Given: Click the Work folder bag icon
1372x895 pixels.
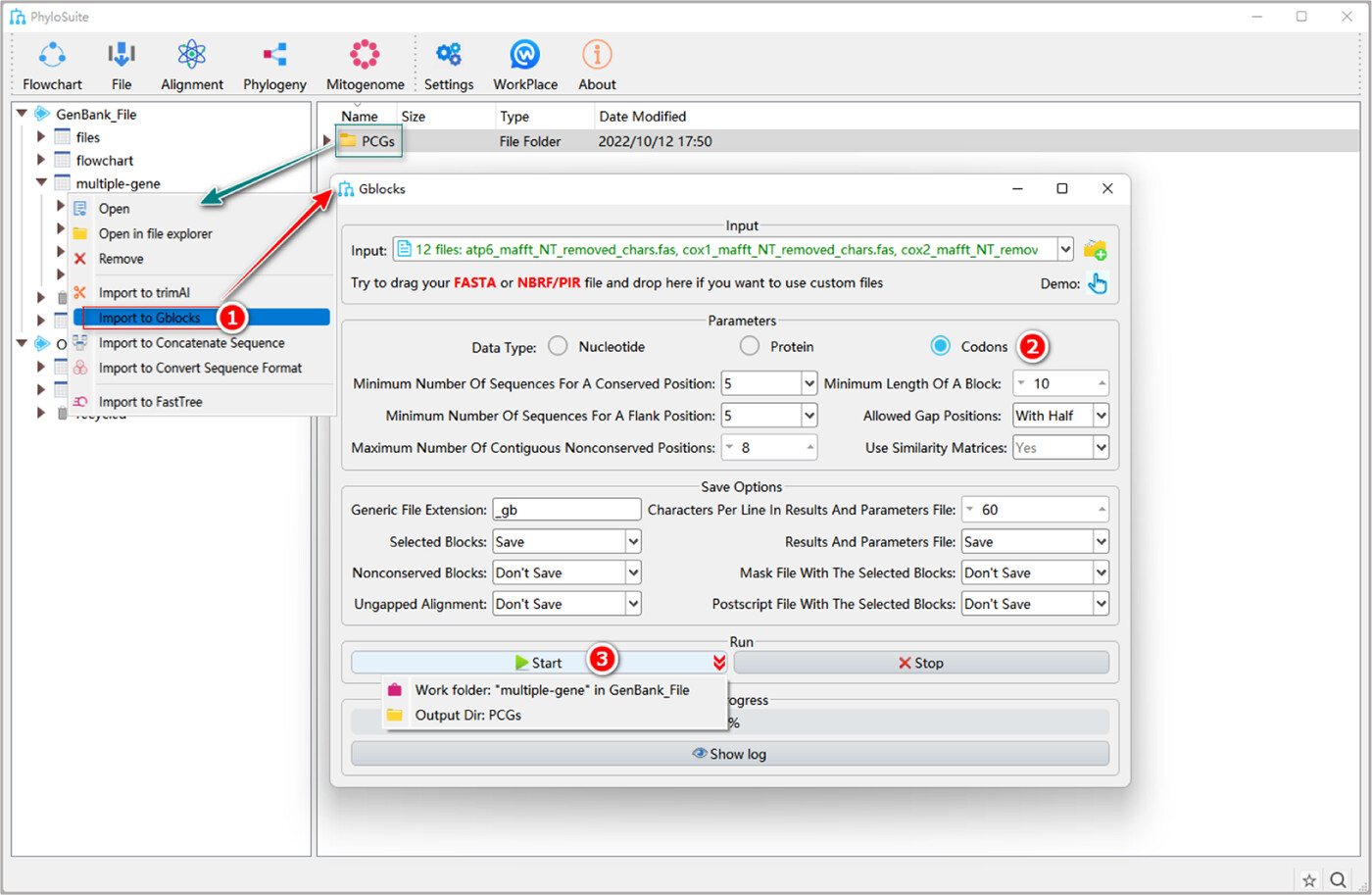Looking at the screenshot, I should 394,689.
